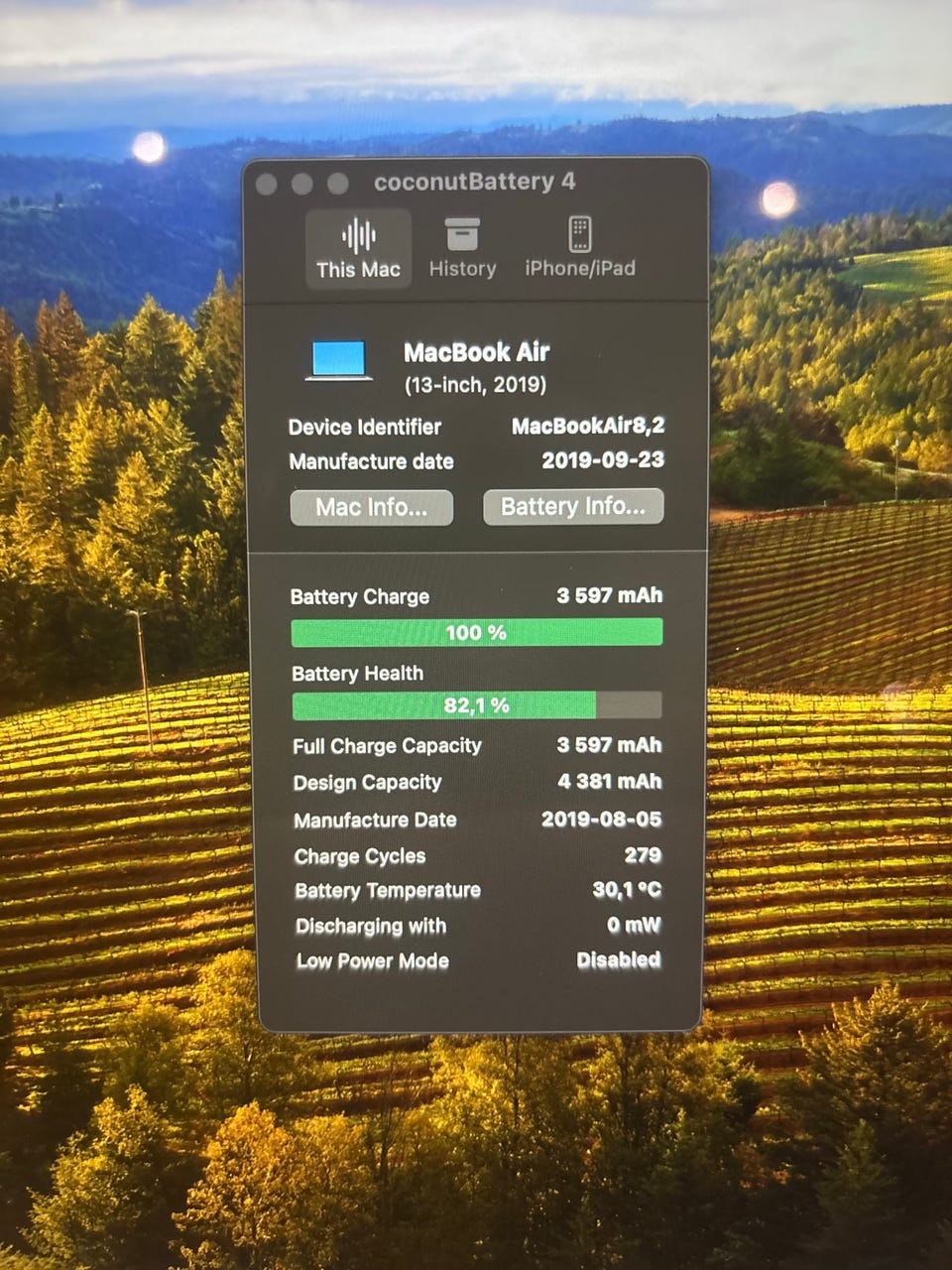Click the Battery Health 82,1 % bar
Screen dimensions: 952x1270
pyautogui.click(x=477, y=705)
